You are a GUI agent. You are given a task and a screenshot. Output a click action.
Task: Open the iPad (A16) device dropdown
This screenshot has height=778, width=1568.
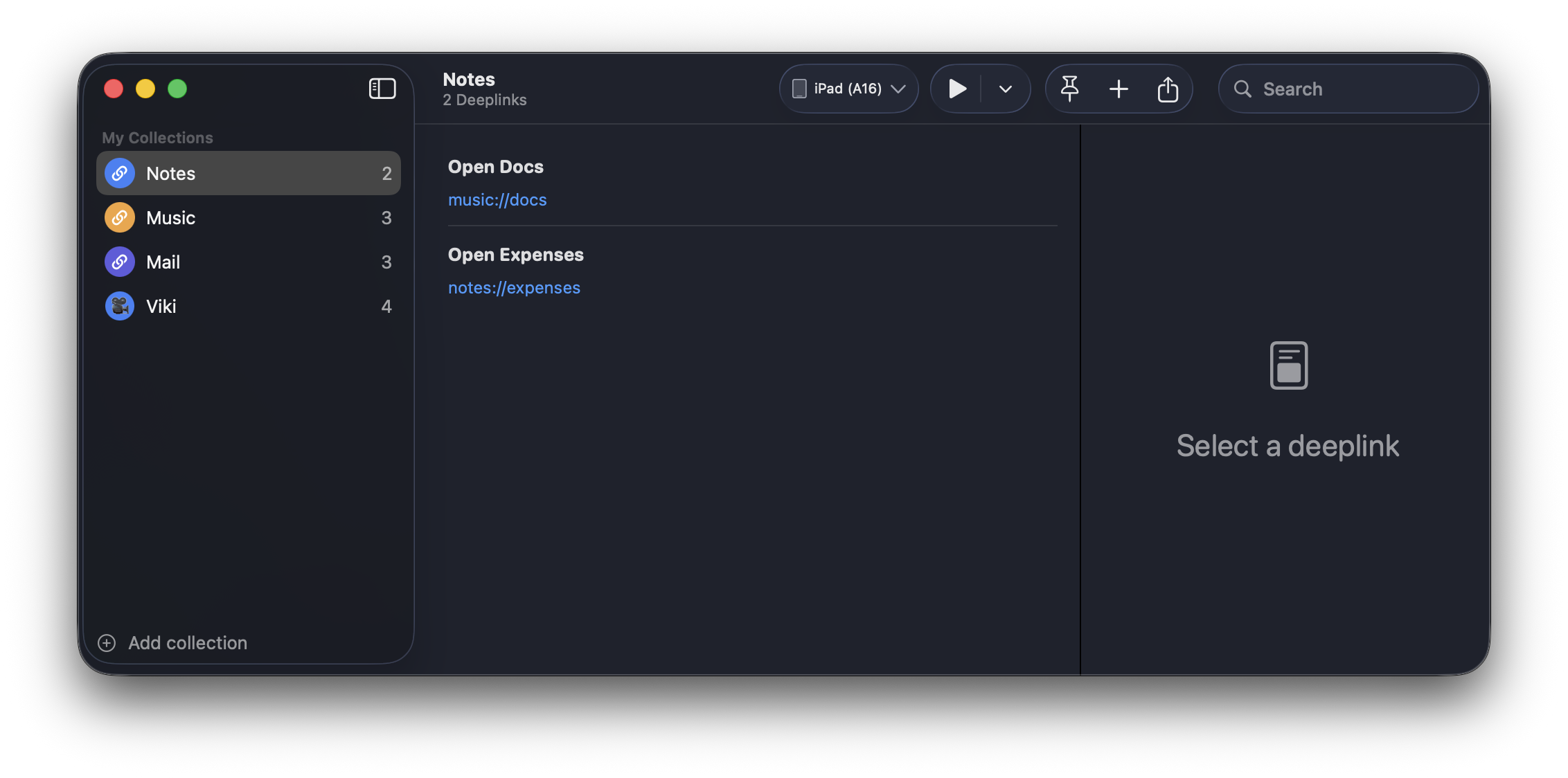pos(849,89)
